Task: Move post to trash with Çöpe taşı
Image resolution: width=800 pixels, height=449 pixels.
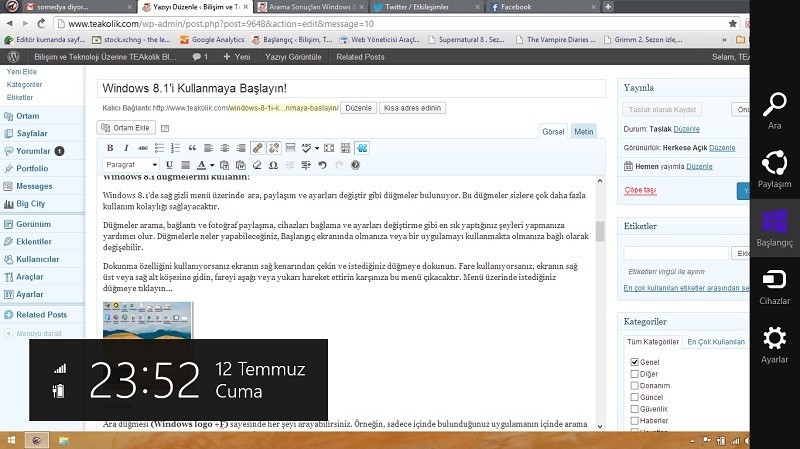Action: point(640,190)
